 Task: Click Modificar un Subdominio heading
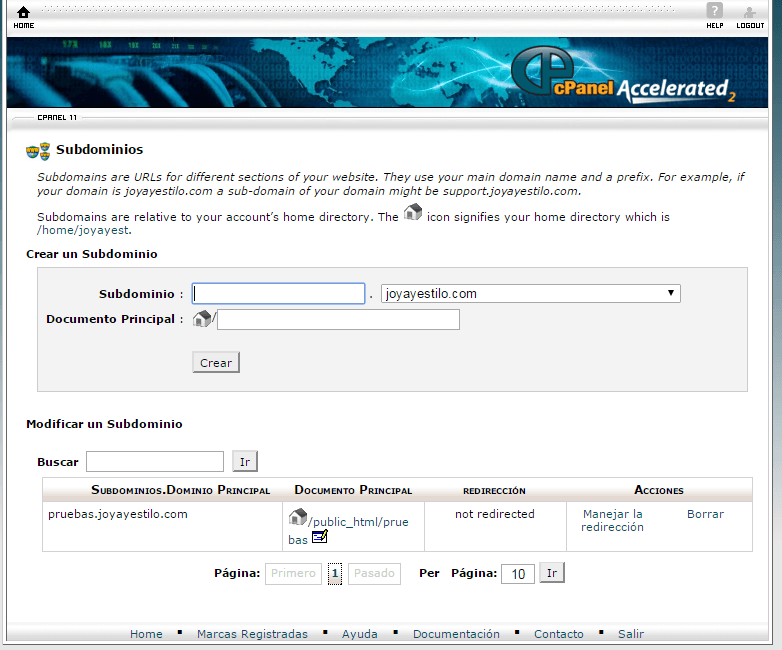[104, 424]
